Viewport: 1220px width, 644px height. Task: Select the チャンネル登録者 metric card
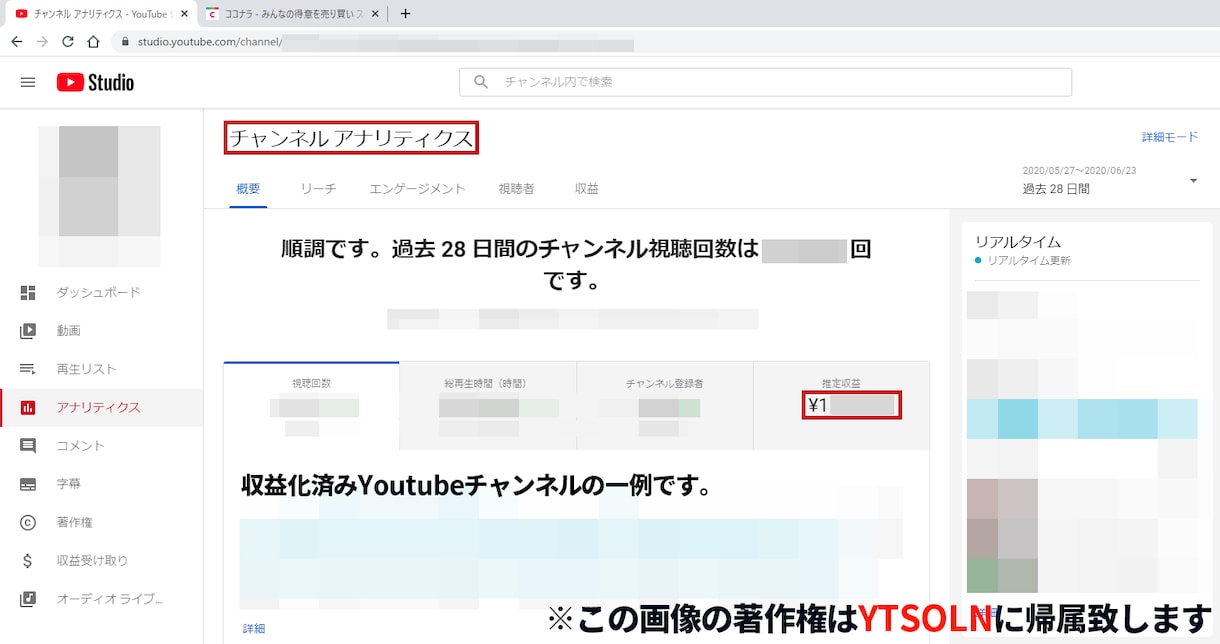pyautogui.click(x=664, y=406)
